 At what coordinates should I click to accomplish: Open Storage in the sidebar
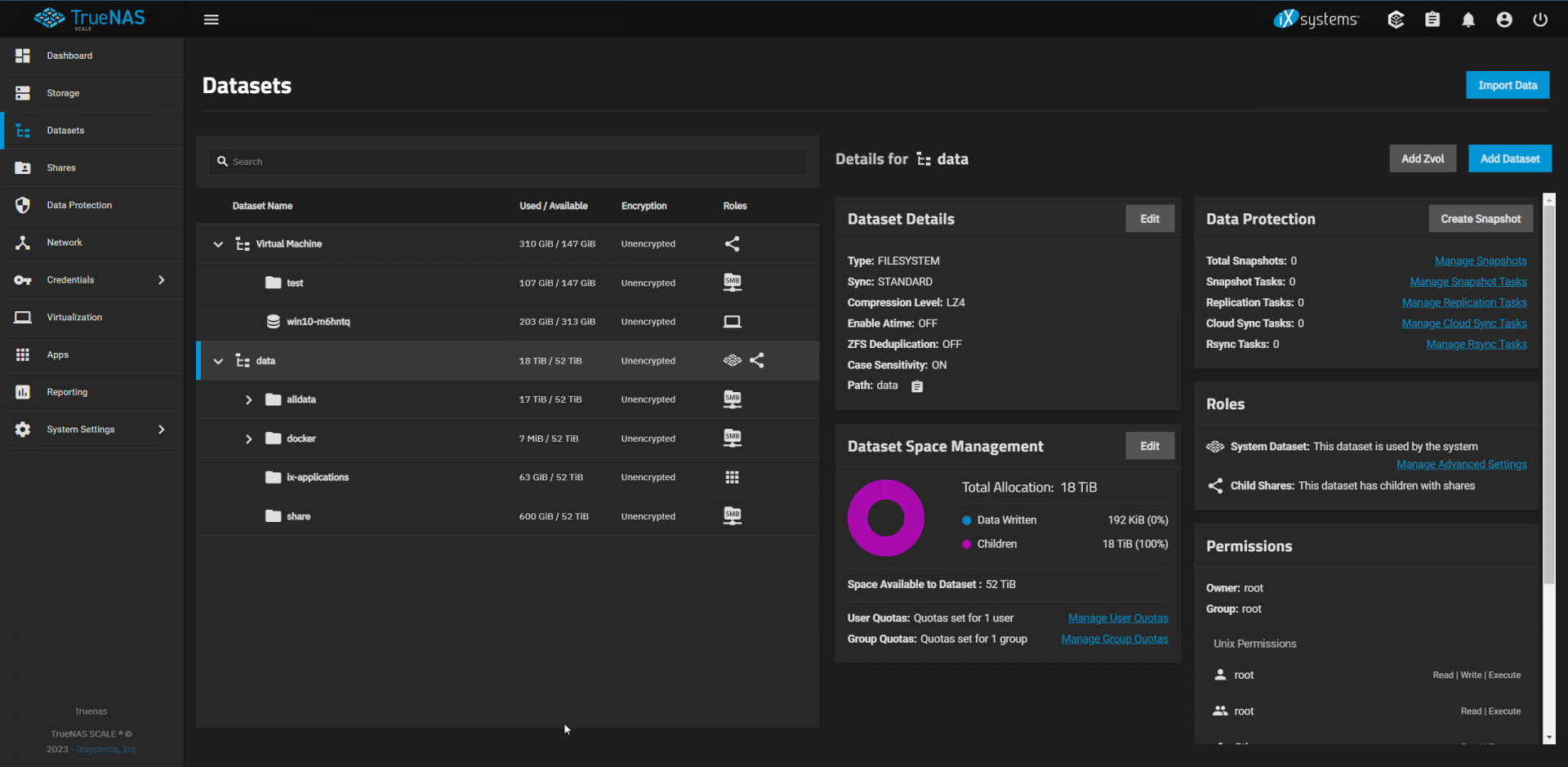(x=91, y=93)
